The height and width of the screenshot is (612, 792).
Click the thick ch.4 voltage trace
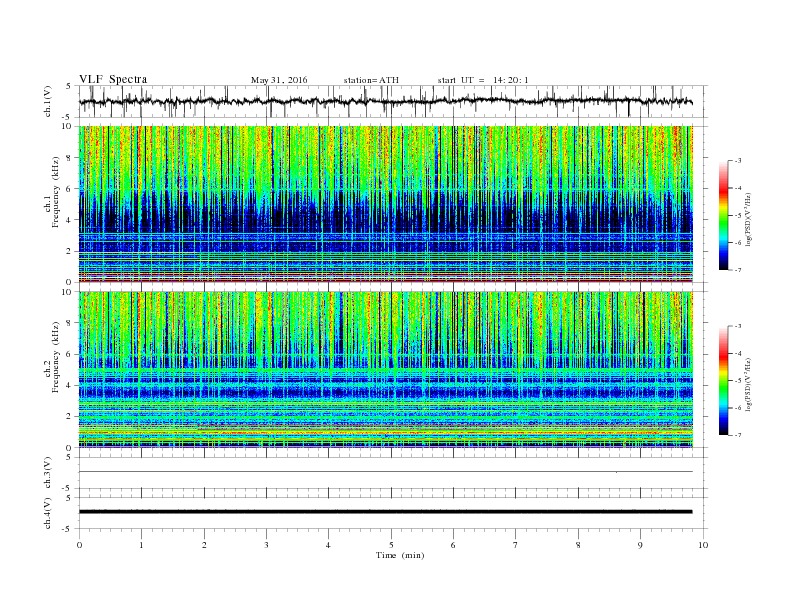(x=385, y=512)
